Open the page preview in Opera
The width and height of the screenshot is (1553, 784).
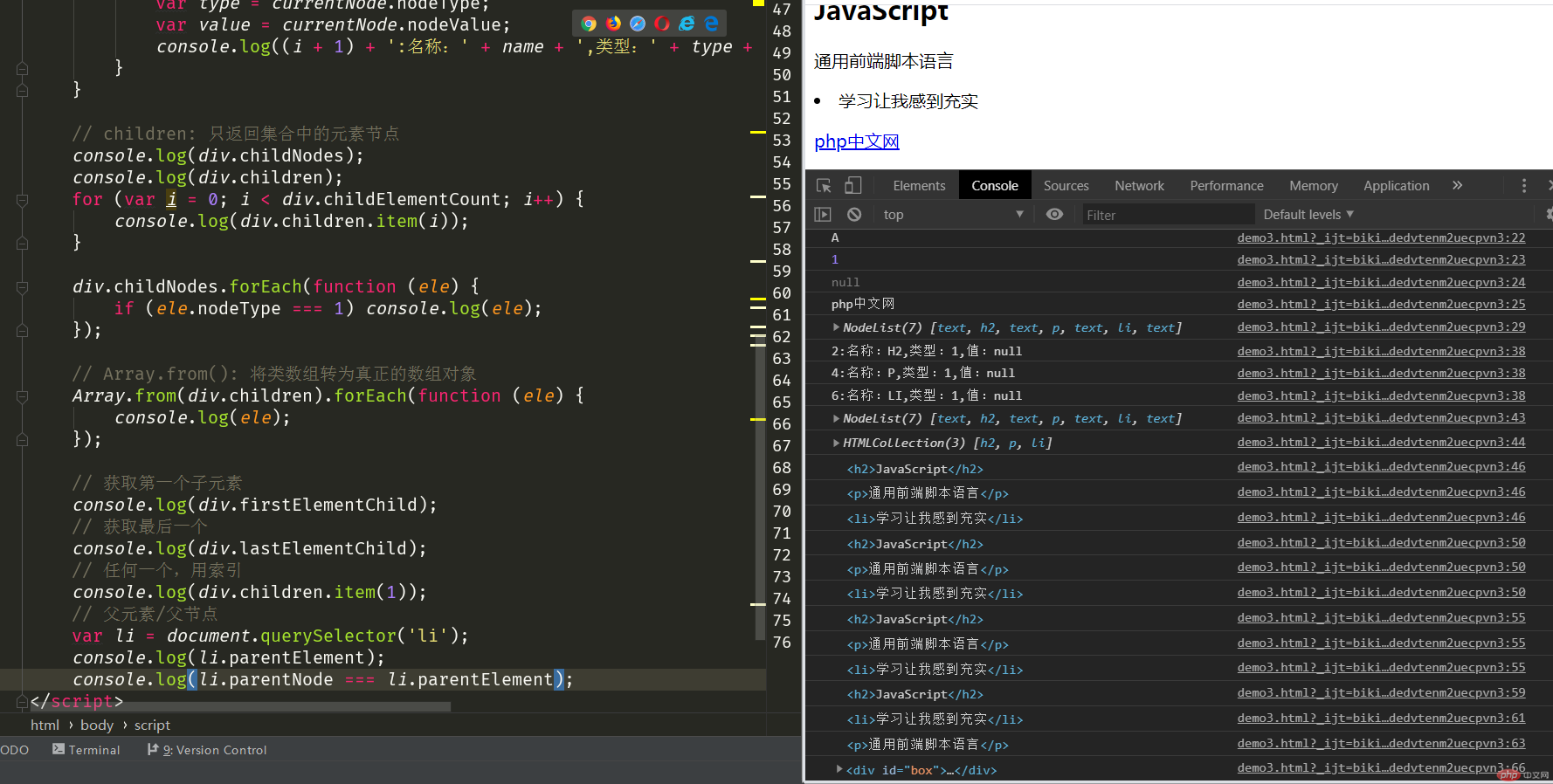pyautogui.click(x=662, y=24)
